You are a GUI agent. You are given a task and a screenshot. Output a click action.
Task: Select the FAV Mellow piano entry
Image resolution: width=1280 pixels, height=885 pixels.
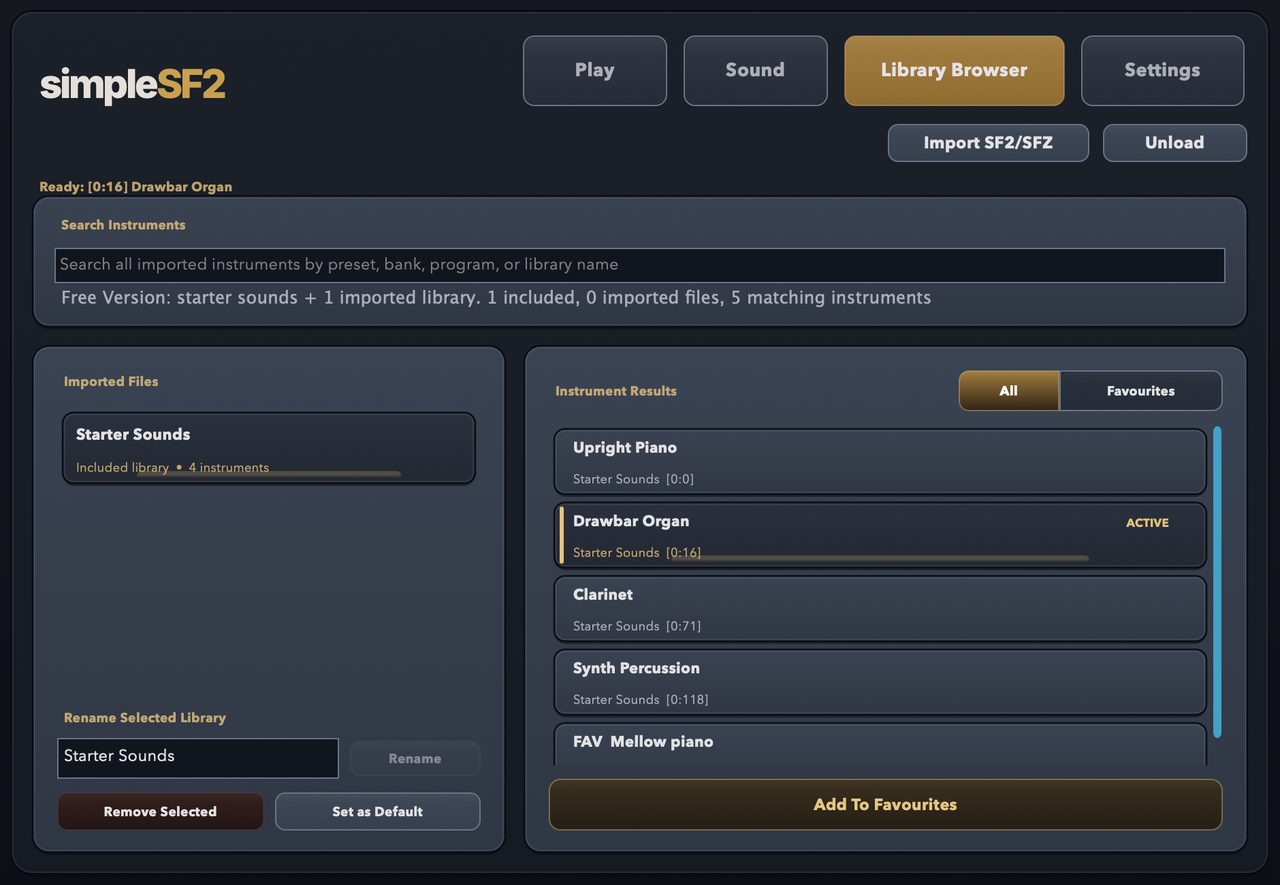coord(880,744)
